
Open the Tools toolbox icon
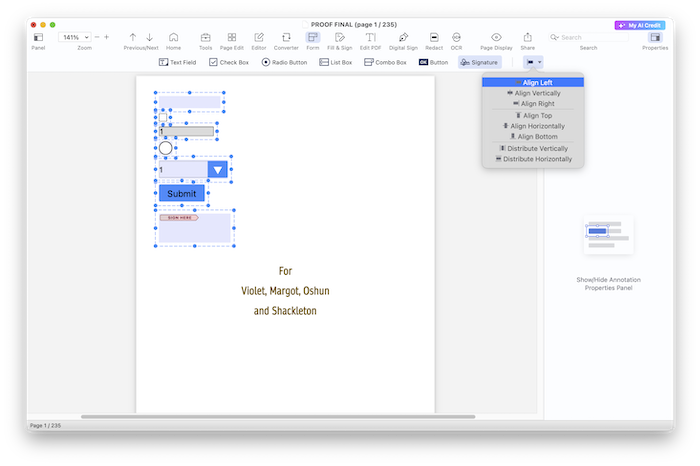click(x=205, y=37)
